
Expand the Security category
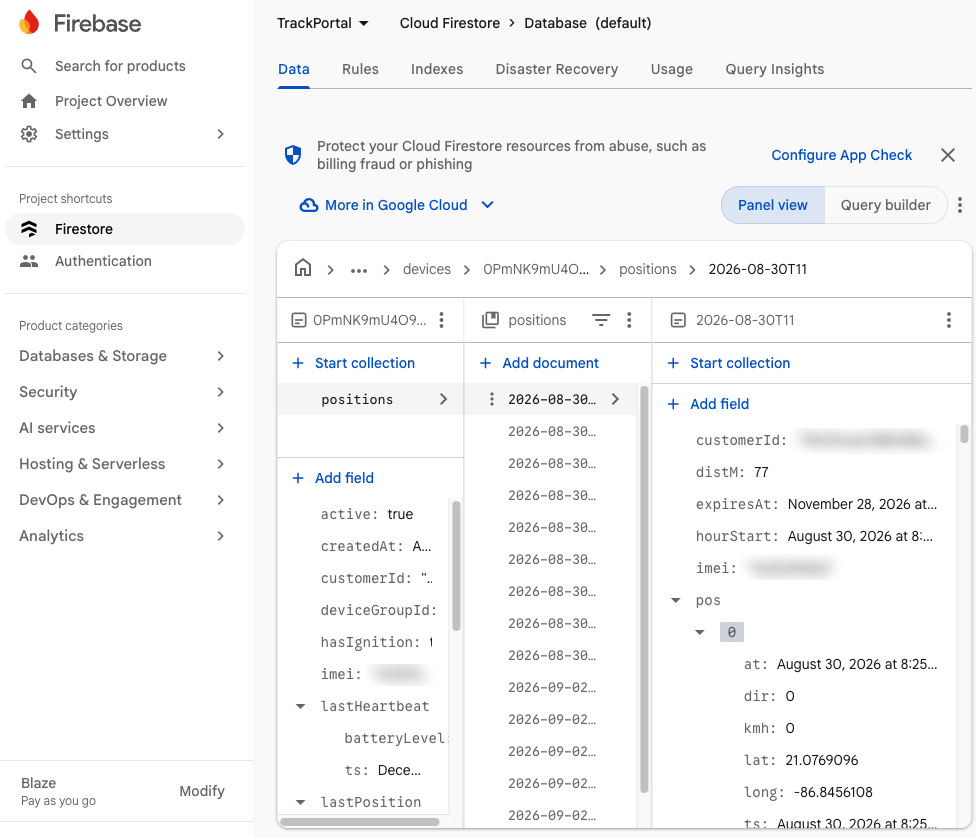pos(220,392)
